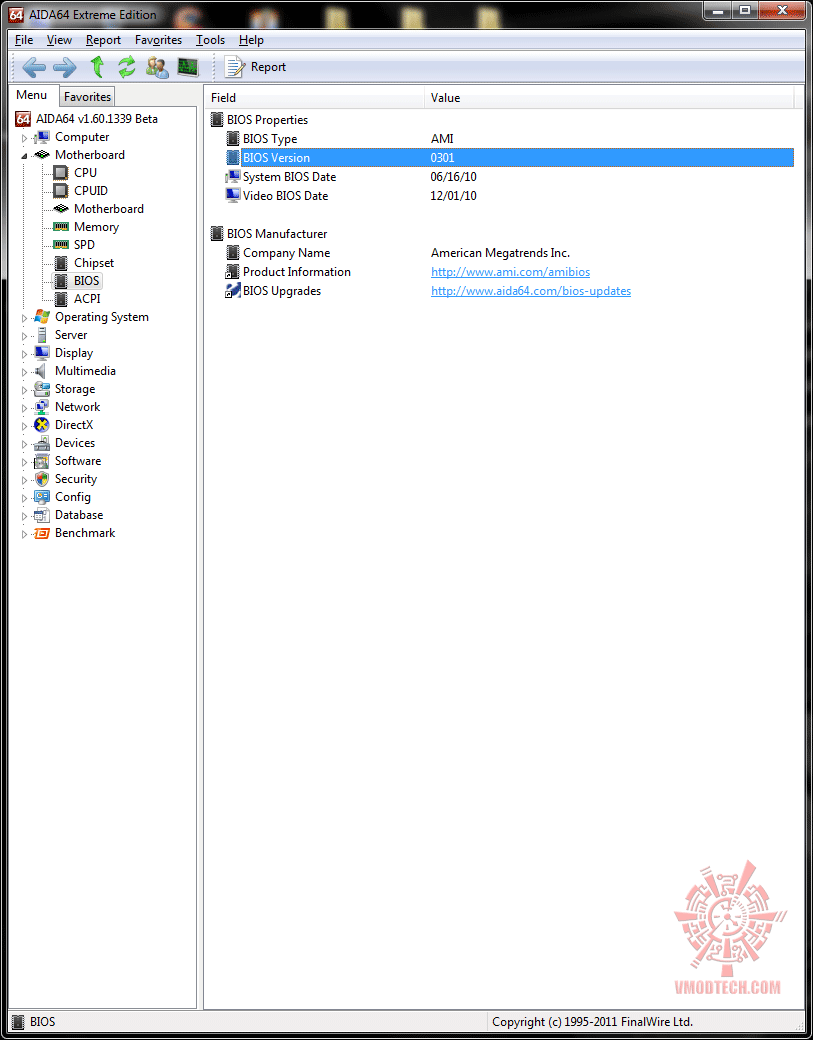Select the Motherboard sub-item under Motherboard
Image resolution: width=813 pixels, height=1040 pixels.
click(x=109, y=209)
